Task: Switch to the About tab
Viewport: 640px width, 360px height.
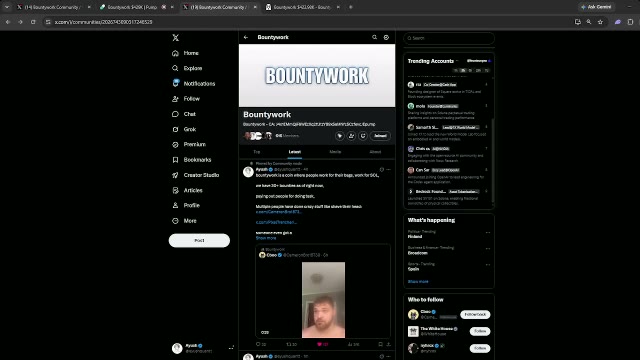Action: (375, 152)
